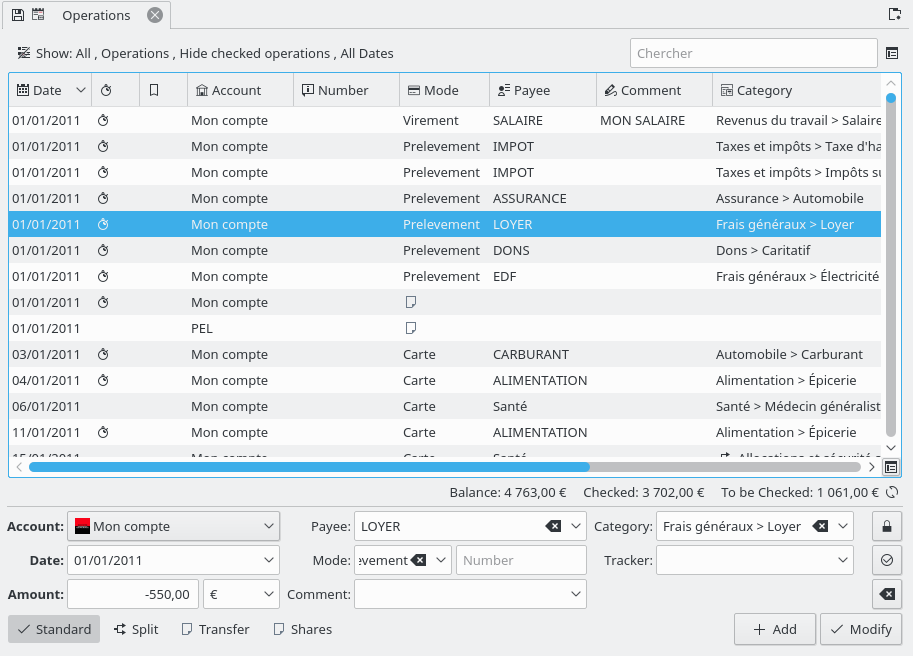This screenshot has height=656, width=913.
Task: Sort by the Comment column header
Action: pyautogui.click(x=654, y=90)
